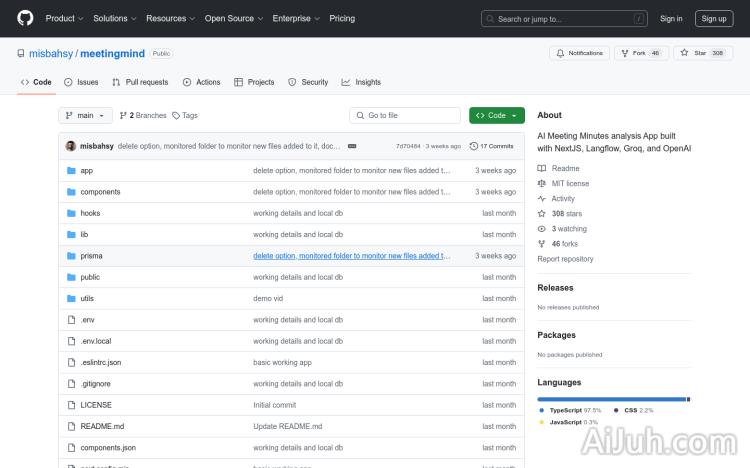Screen dimensions: 750x468
Task: Open the Insights graph tab
Action: 361,82
